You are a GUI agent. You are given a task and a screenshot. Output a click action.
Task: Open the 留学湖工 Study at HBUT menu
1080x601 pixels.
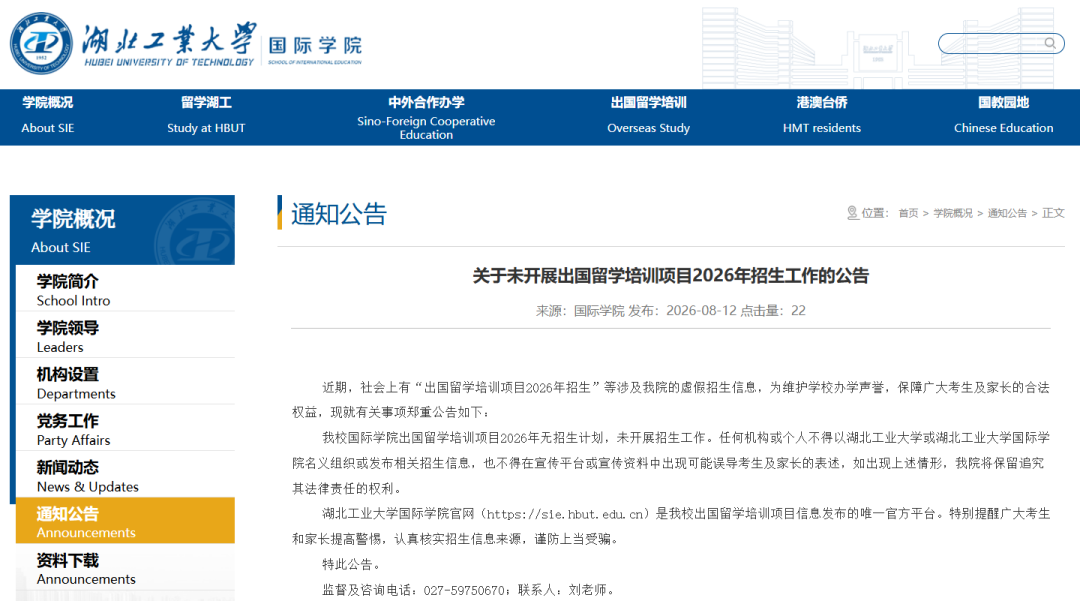click(206, 115)
